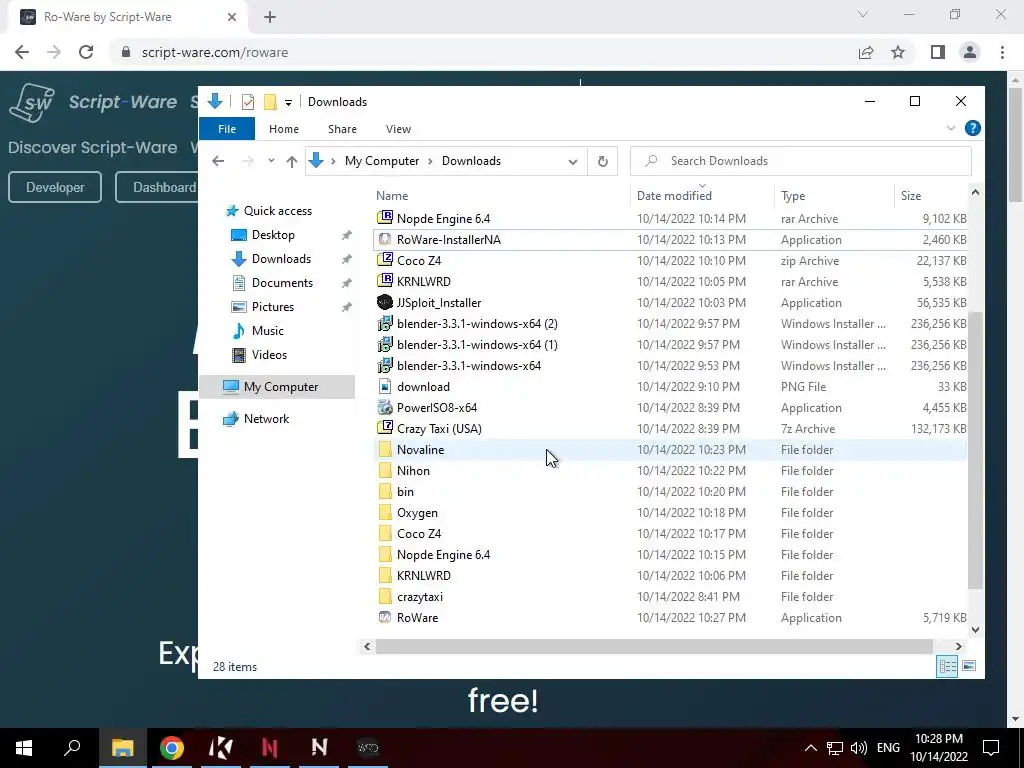Open Chrome side panel icon
Screen dimensions: 1024x768
click(x=938, y=52)
